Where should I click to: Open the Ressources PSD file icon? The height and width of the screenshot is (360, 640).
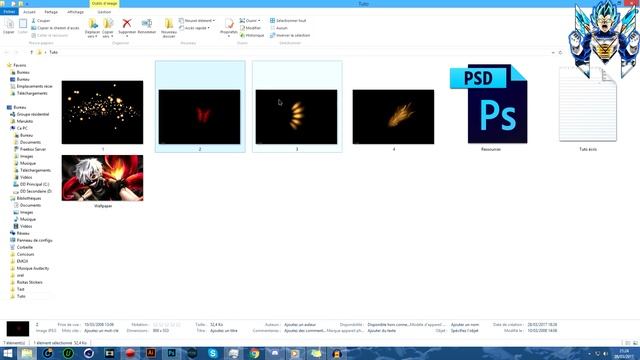point(489,104)
